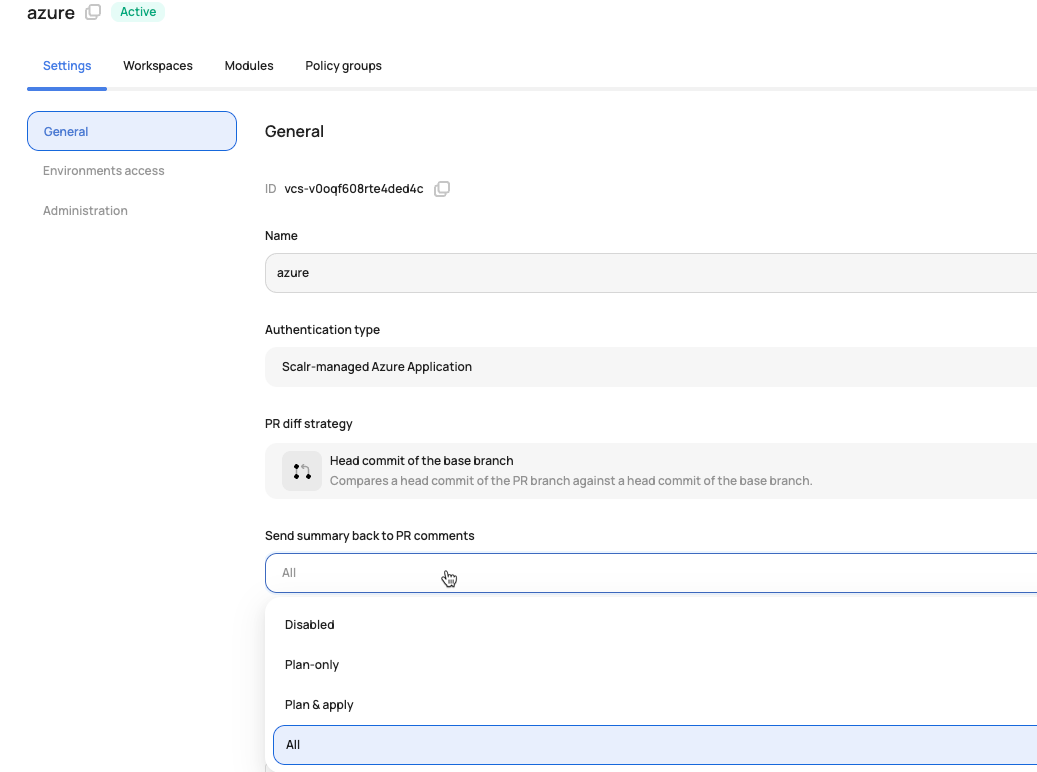Image resolution: width=1037 pixels, height=772 pixels.
Task: Copy the azure provider name icon
Action: (93, 12)
